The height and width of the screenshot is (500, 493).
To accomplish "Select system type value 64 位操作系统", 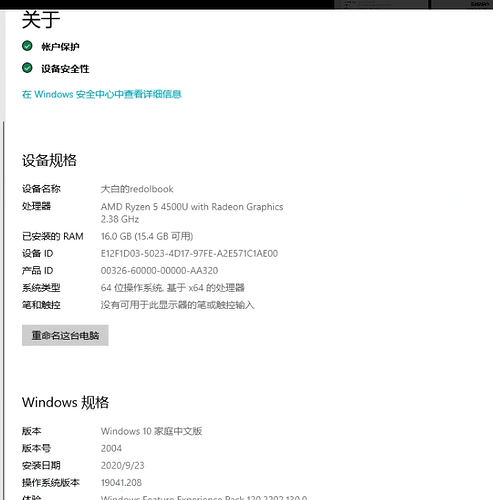I will point(173,288).
